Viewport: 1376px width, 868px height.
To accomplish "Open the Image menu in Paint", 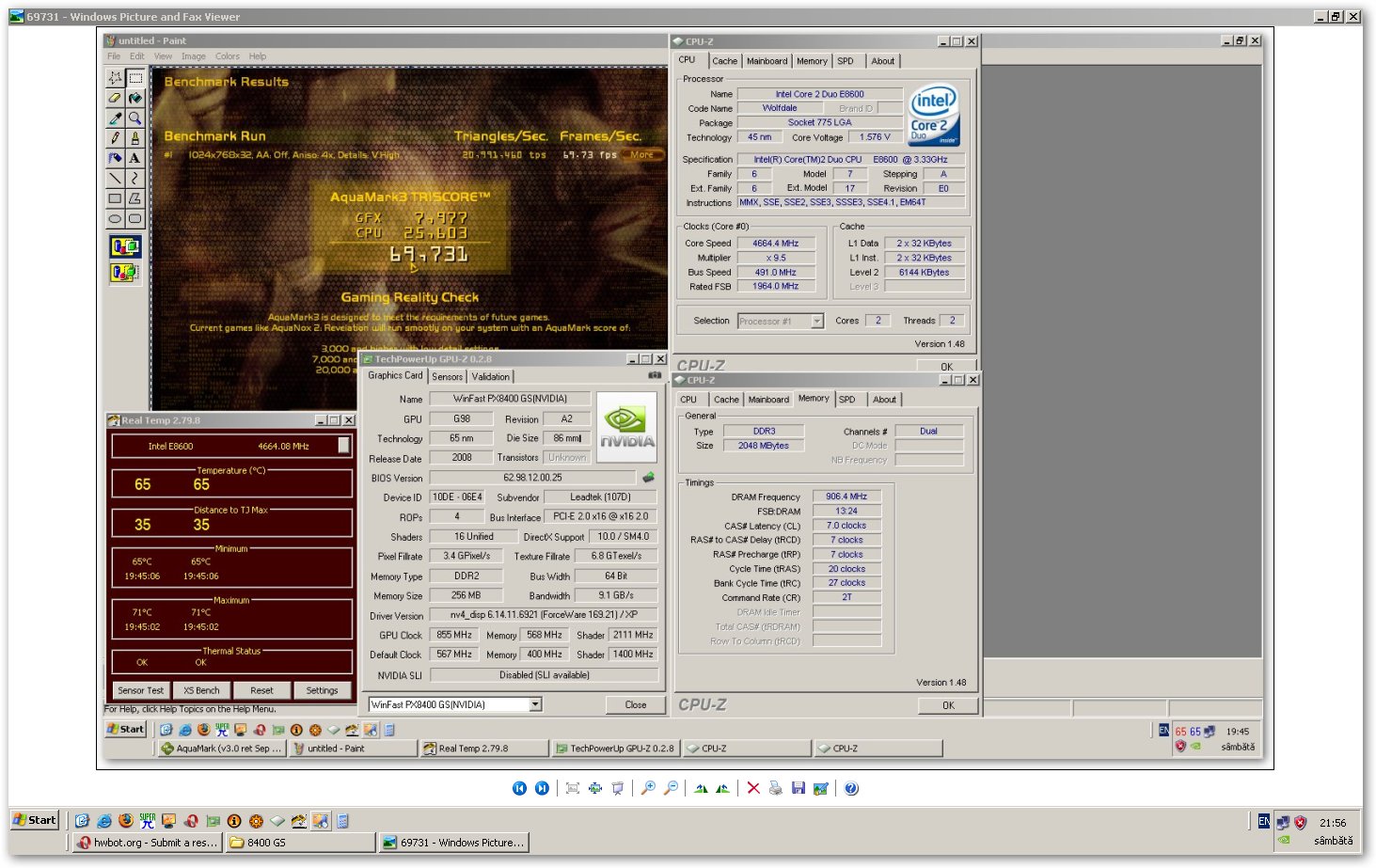I will pos(194,56).
